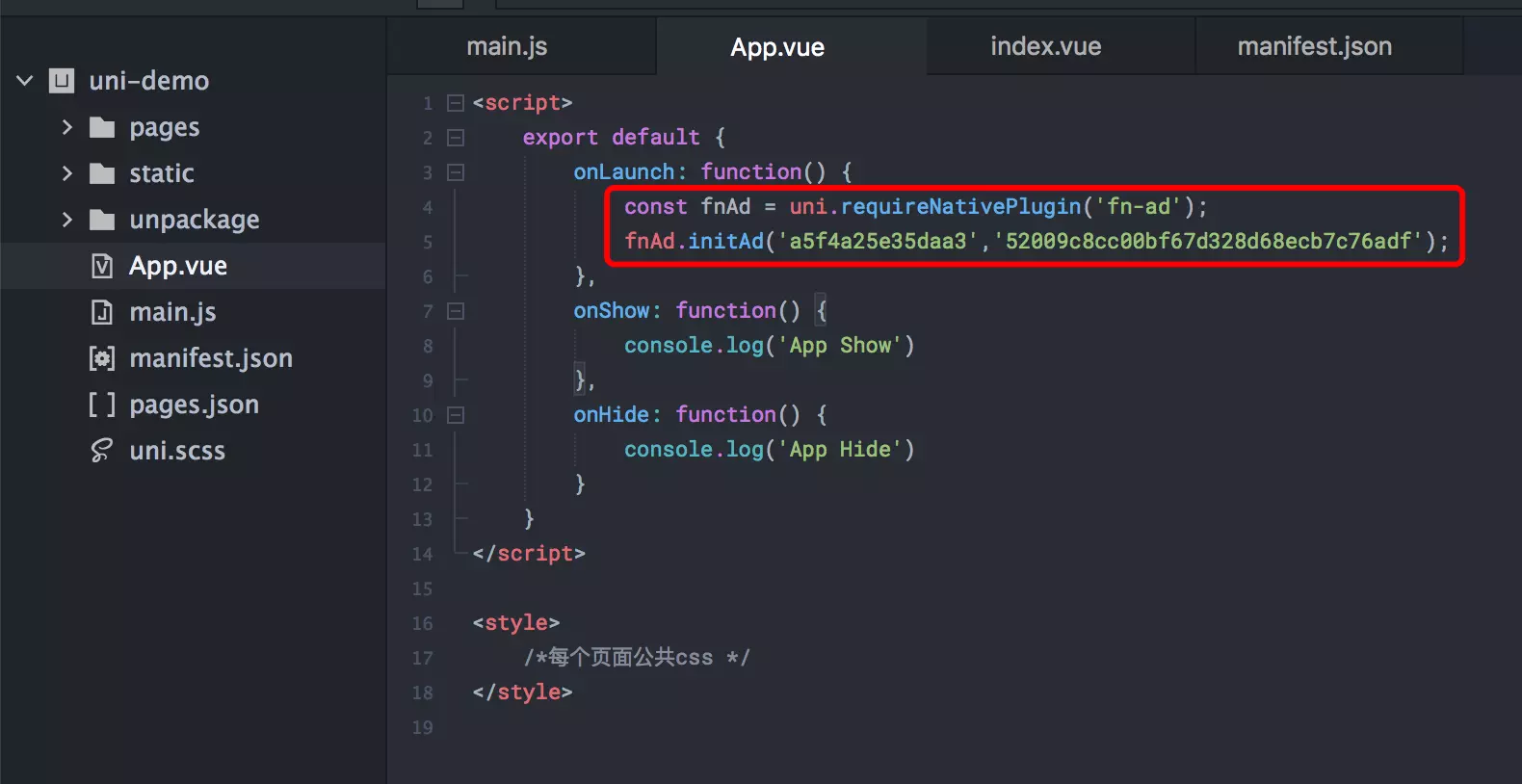1522x784 pixels.
Task: Switch to the main.js tab
Action: pyautogui.click(x=507, y=46)
